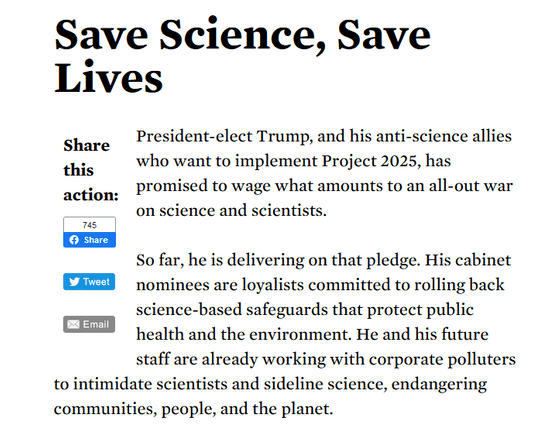Click the 'on science and scientists.' line

(x=231, y=210)
